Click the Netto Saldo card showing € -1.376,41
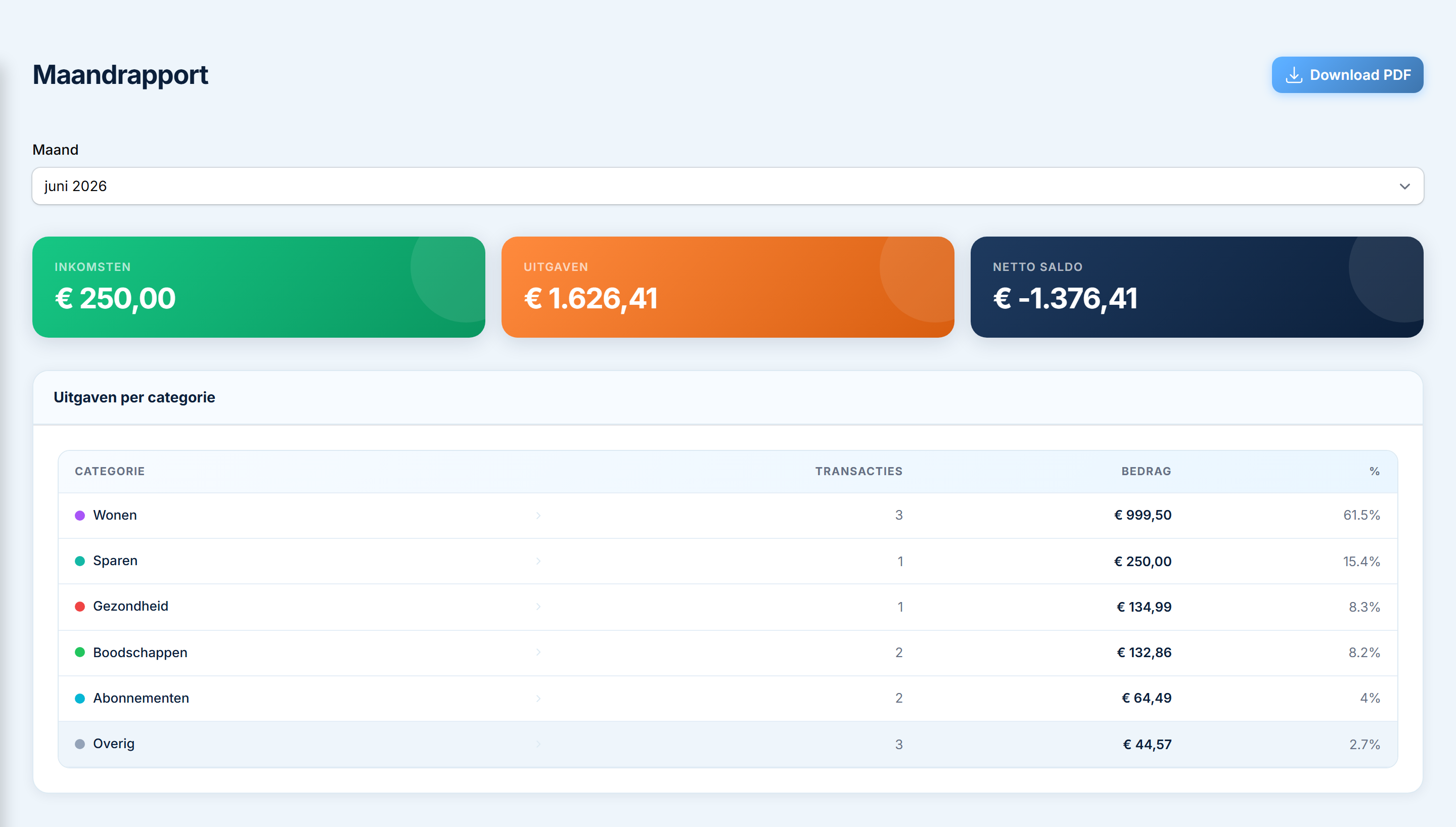This screenshot has width=1456, height=827. tap(1197, 287)
